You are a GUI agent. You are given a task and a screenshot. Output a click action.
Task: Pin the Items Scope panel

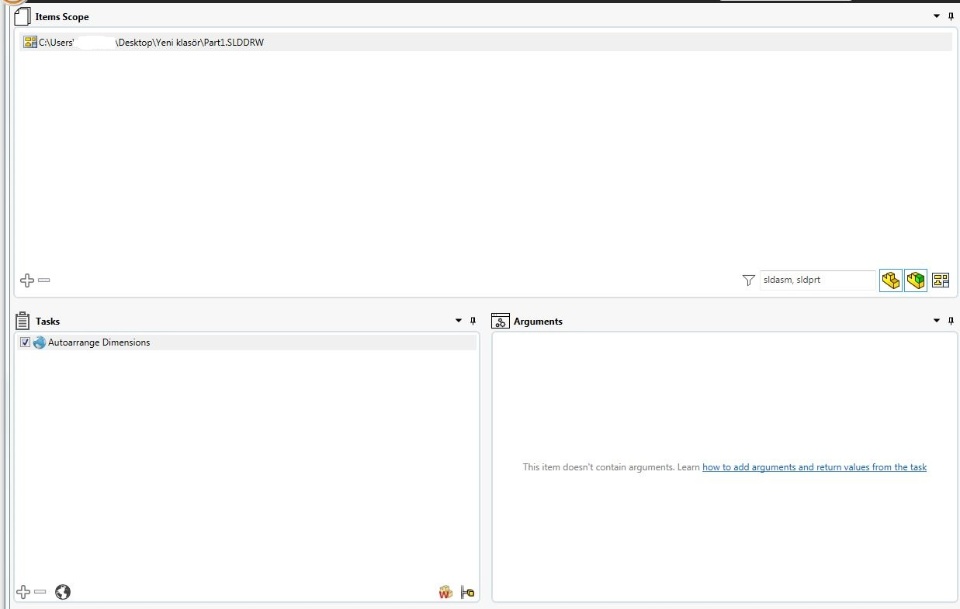(x=951, y=16)
